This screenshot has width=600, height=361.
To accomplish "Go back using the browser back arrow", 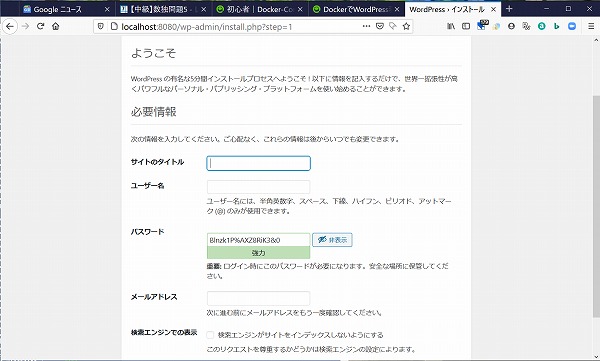I will [10, 26].
